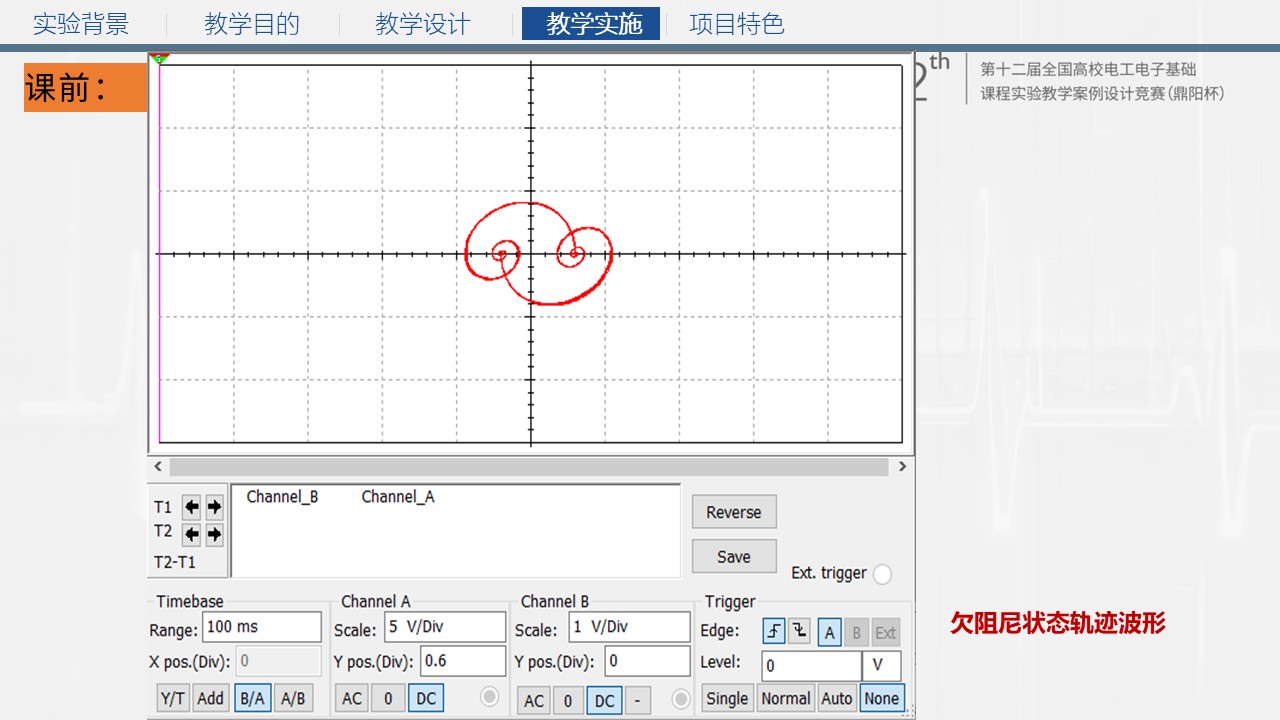The width and height of the screenshot is (1280, 720).
Task: Open the 教学设计 tab
Action: [422, 25]
